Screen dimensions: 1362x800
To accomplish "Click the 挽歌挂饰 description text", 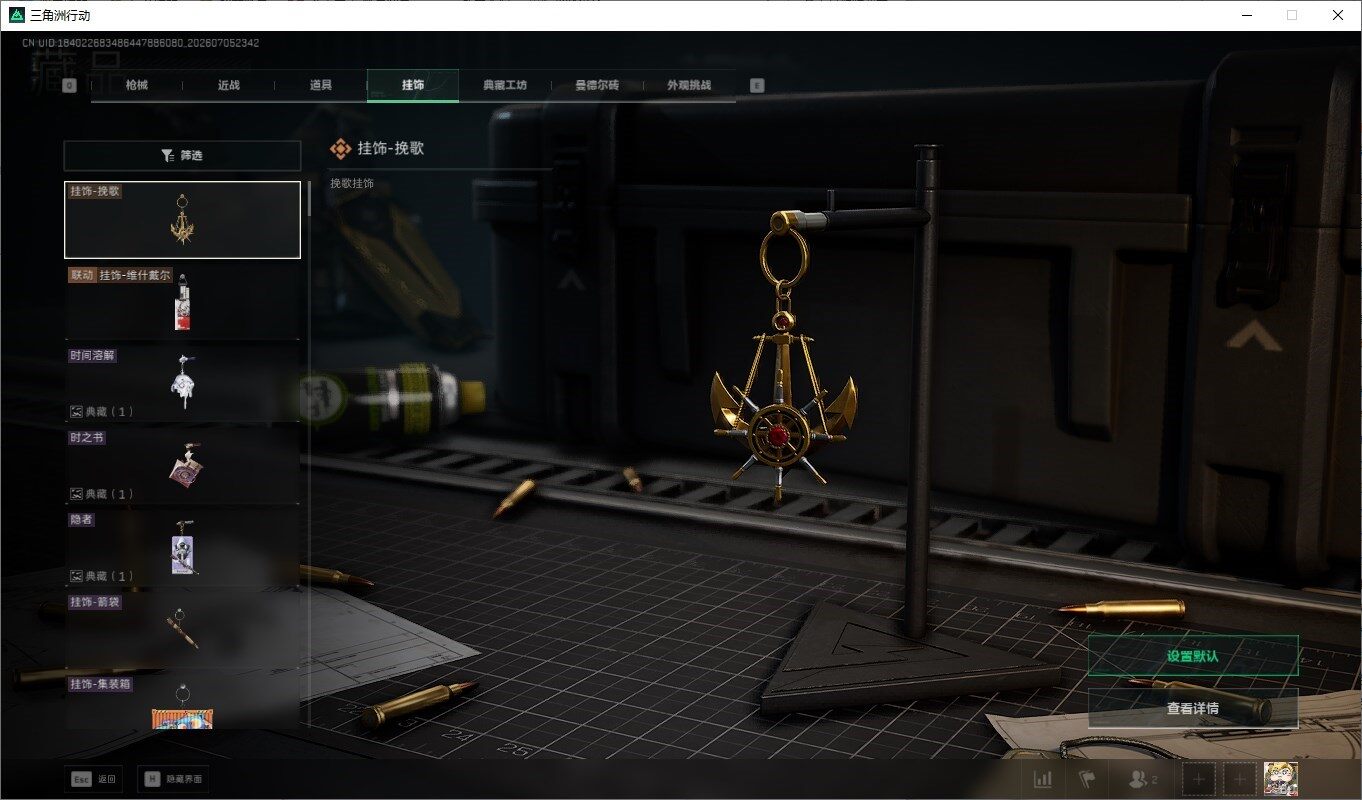I will pyautogui.click(x=352, y=184).
